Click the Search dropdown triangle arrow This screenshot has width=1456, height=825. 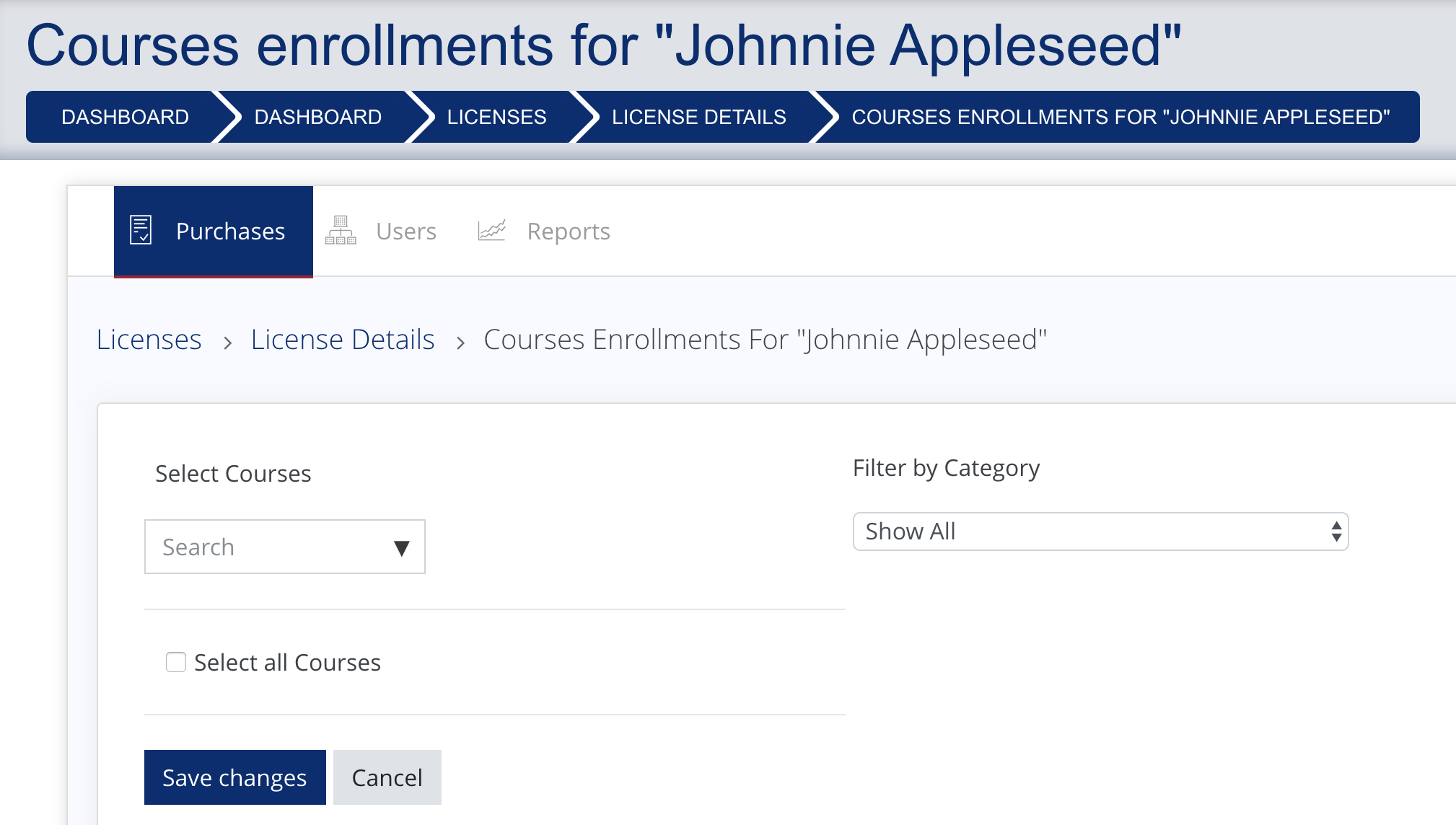(402, 548)
